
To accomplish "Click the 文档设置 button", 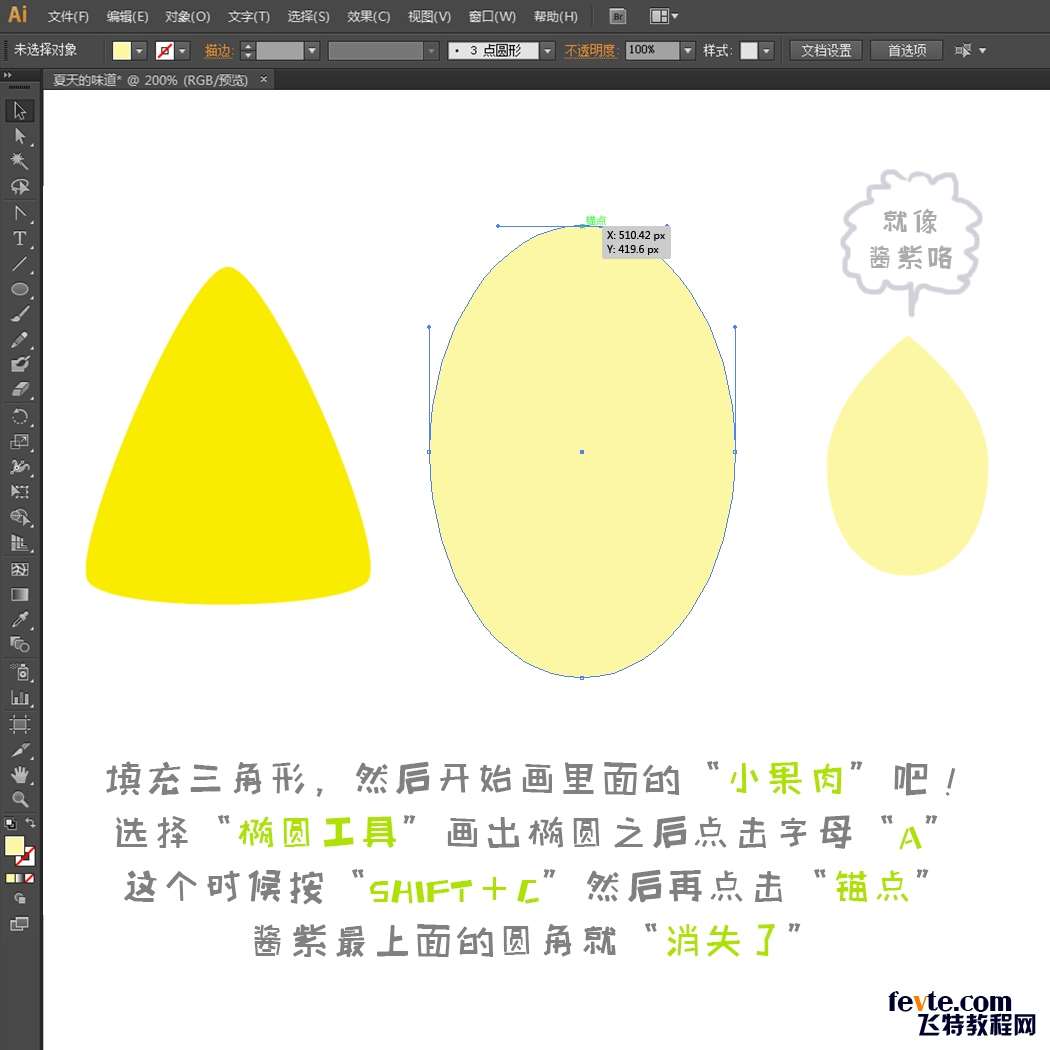I will 826,50.
